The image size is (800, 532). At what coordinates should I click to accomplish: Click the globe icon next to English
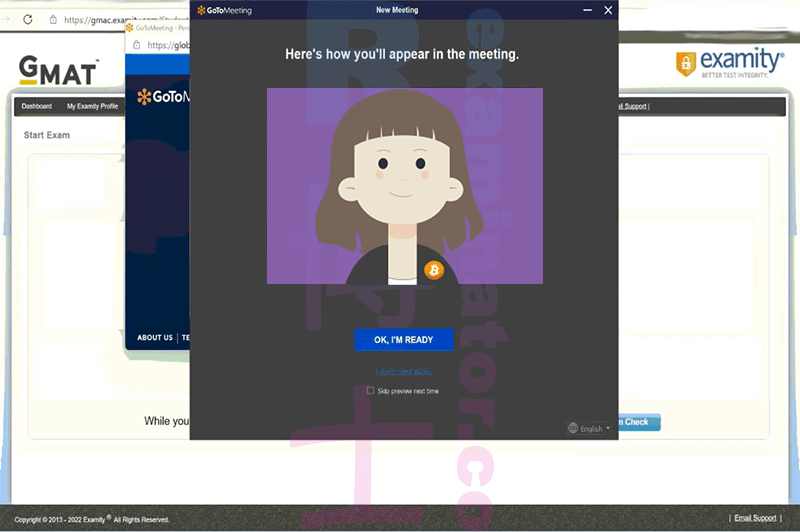click(573, 428)
